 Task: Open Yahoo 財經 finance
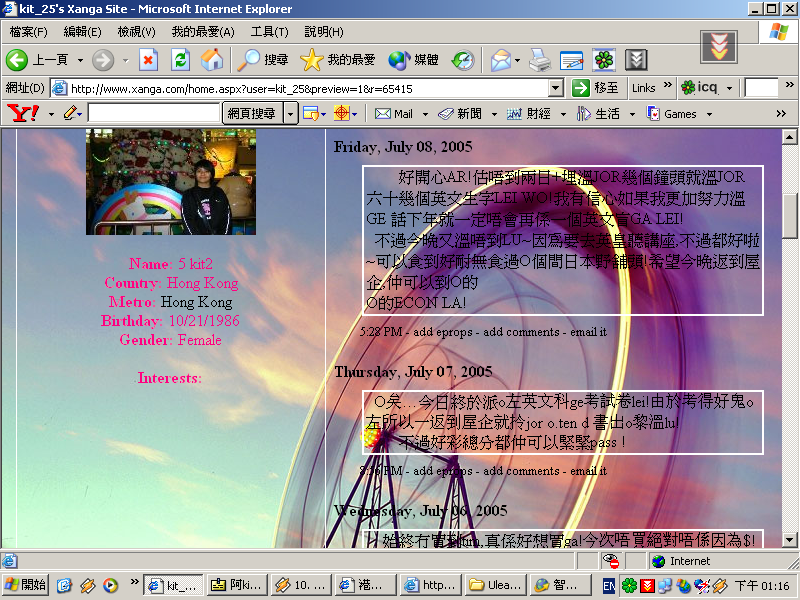click(x=529, y=114)
